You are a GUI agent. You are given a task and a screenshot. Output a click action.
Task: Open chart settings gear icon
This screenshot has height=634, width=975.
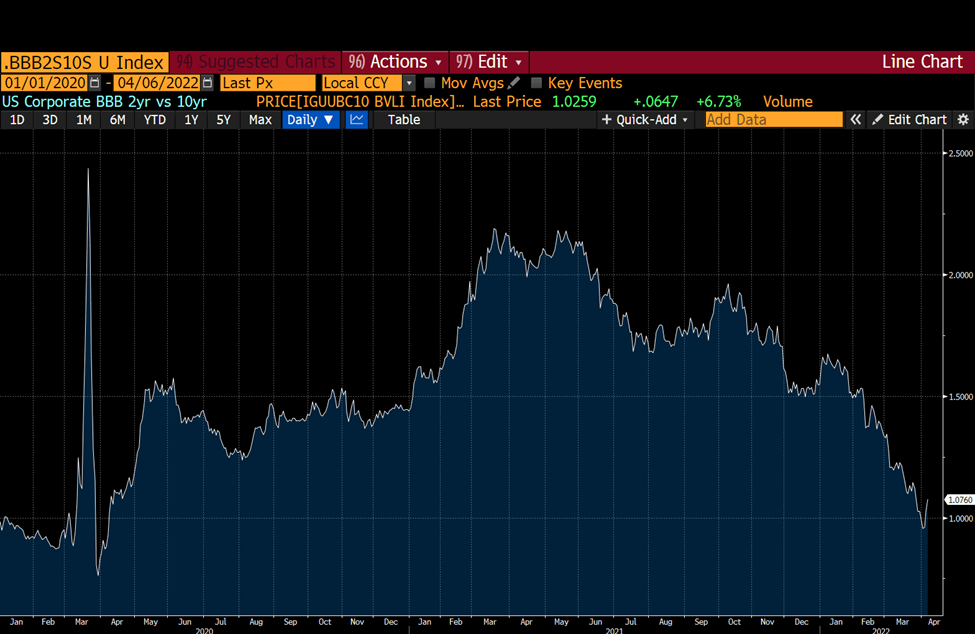(963, 120)
